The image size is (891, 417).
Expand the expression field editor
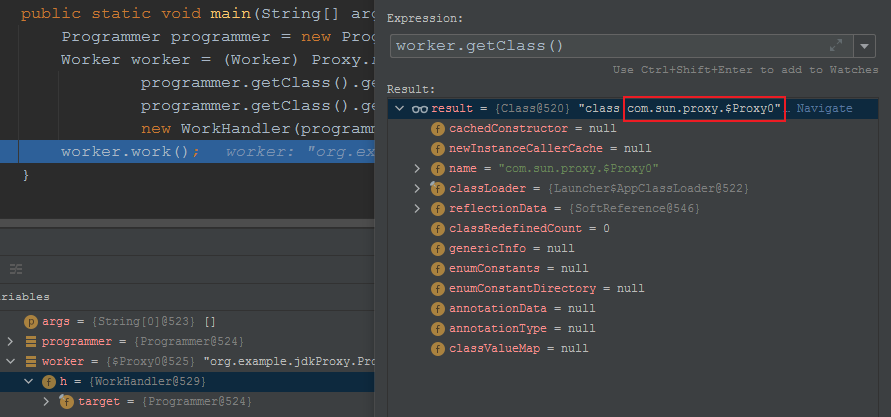[x=836, y=46]
